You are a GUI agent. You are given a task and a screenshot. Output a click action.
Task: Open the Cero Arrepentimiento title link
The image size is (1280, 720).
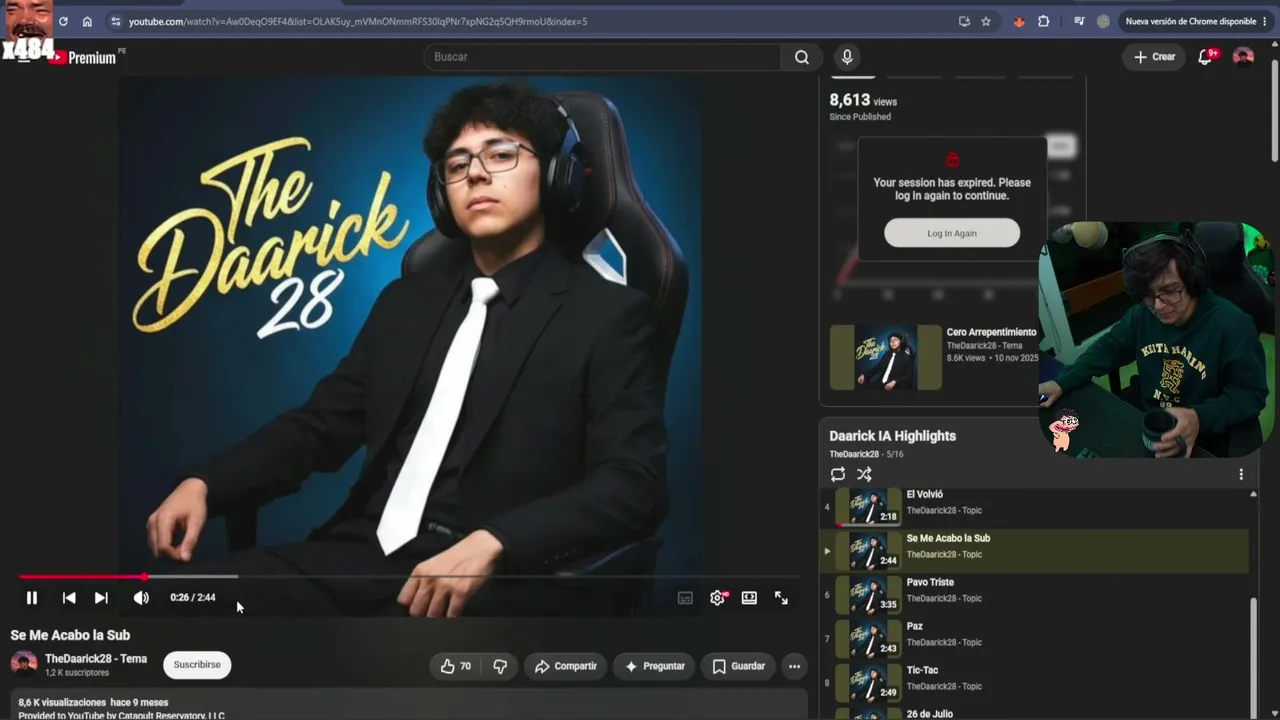coord(991,332)
